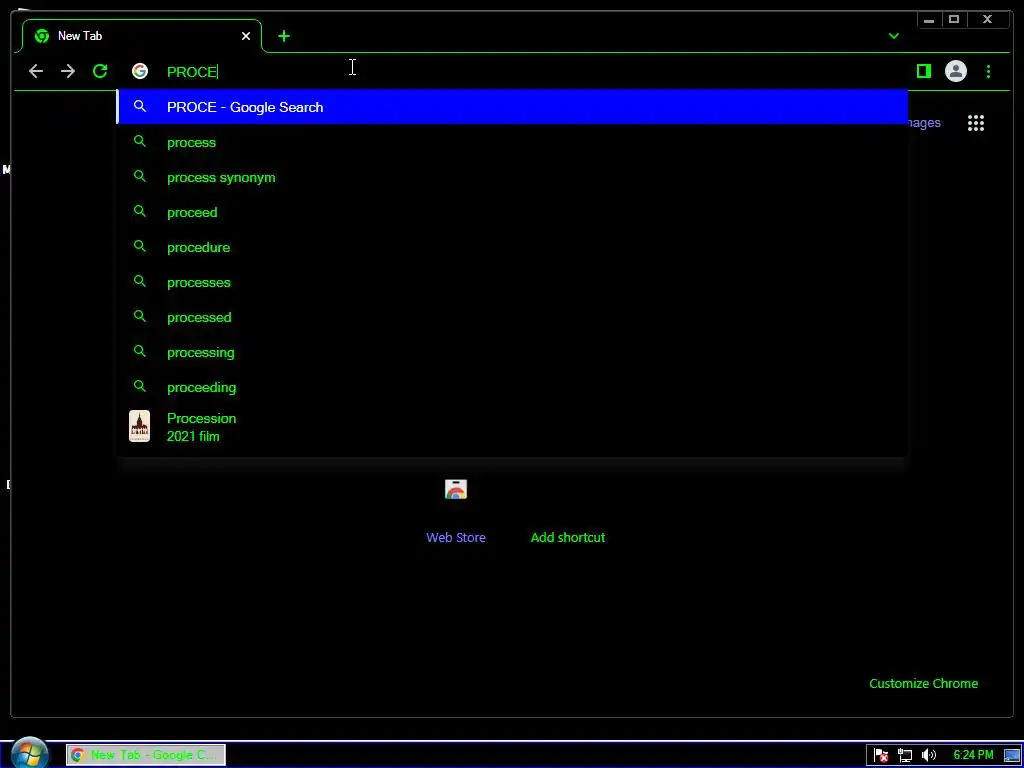Close the New Tab tab
Viewport: 1024px width, 768px height.
click(246, 36)
